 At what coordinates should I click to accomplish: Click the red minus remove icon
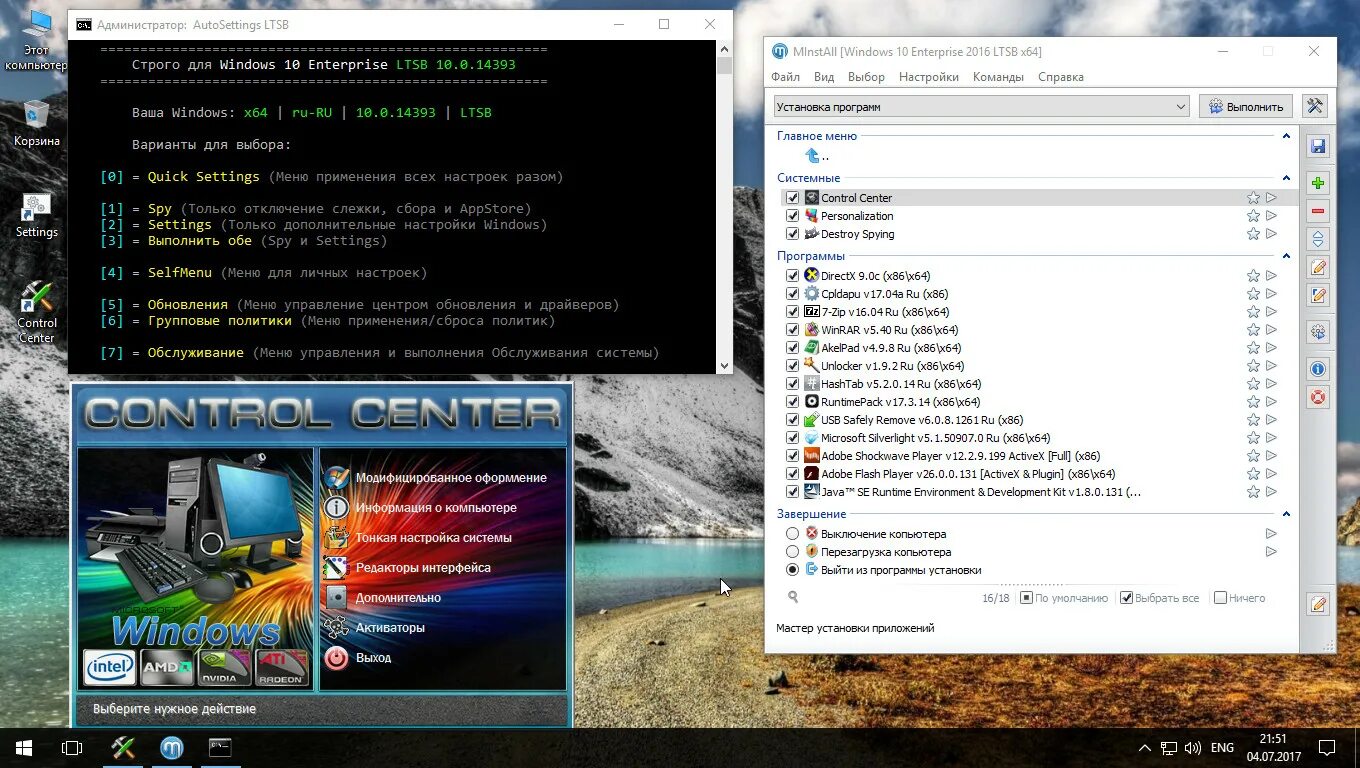click(x=1318, y=211)
